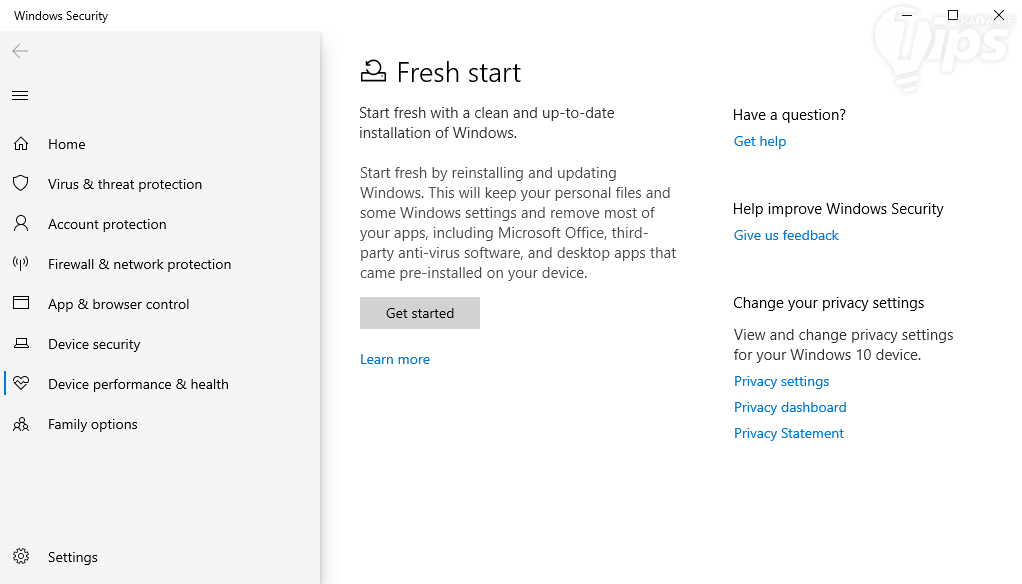The width and height of the screenshot is (1022, 584).
Task: Open the Get help link
Action: tap(760, 142)
